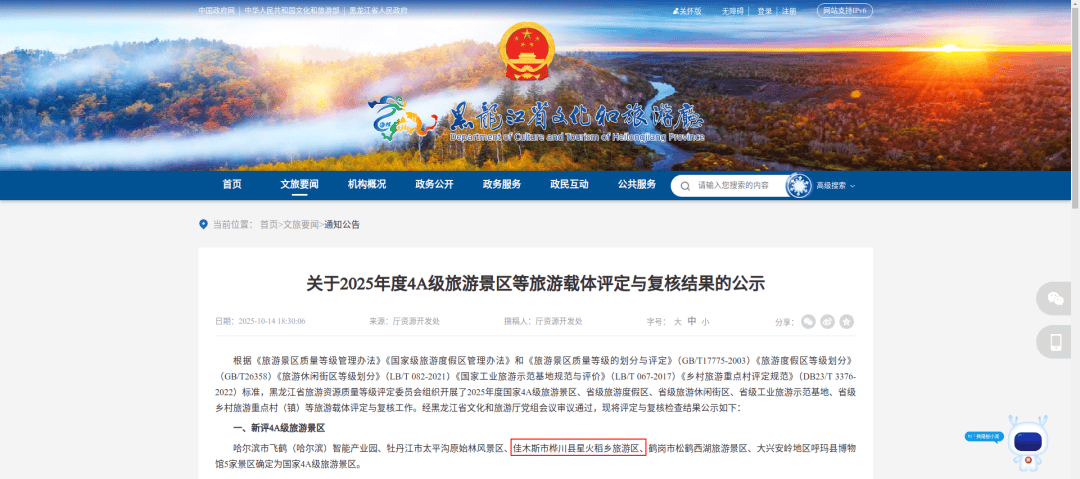Open the 文旅要闻 navigation tab
Image resolution: width=1080 pixels, height=479 pixels.
(x=300, y=185)
